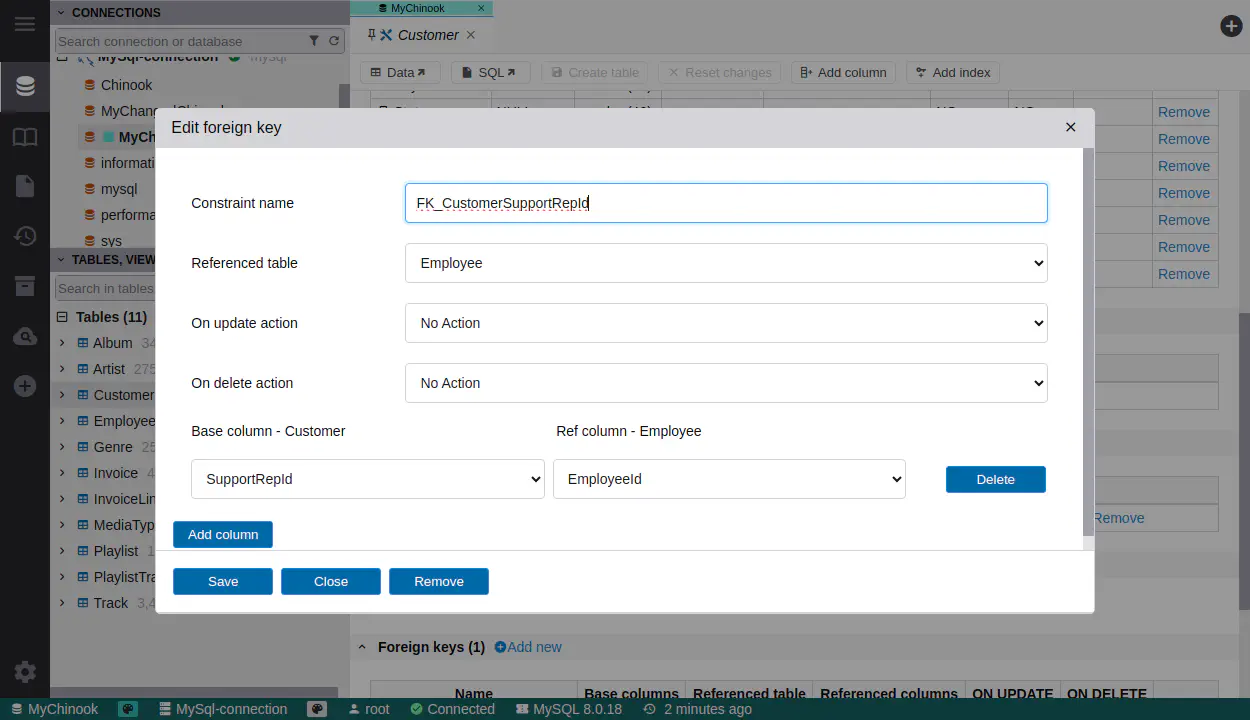Click the Constraint name text field
Image resolution: width=1250 pixels, height=720 pixels.
pos(726,203)
